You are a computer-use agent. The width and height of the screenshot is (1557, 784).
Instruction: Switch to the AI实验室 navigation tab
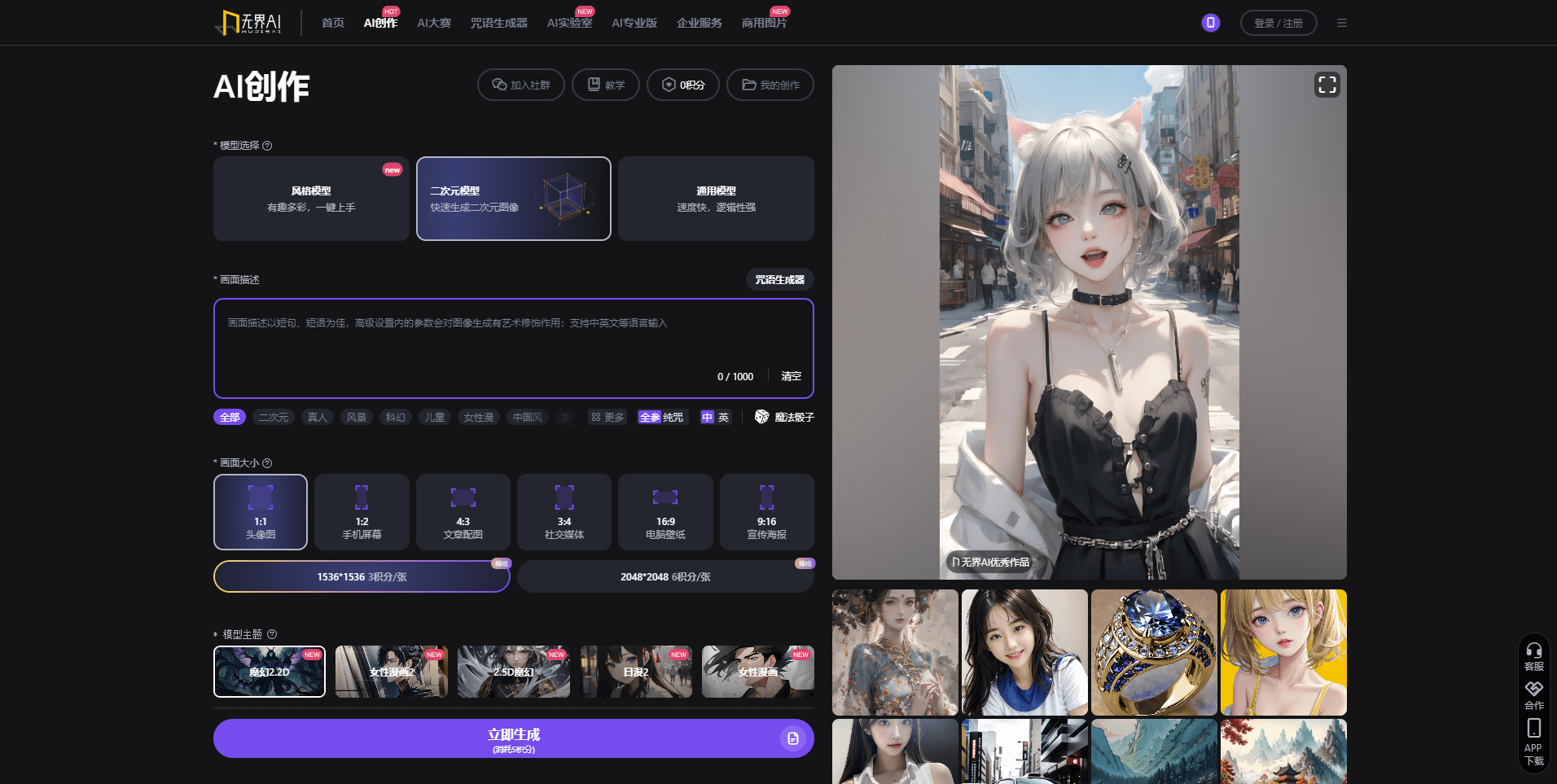[569, 23]
